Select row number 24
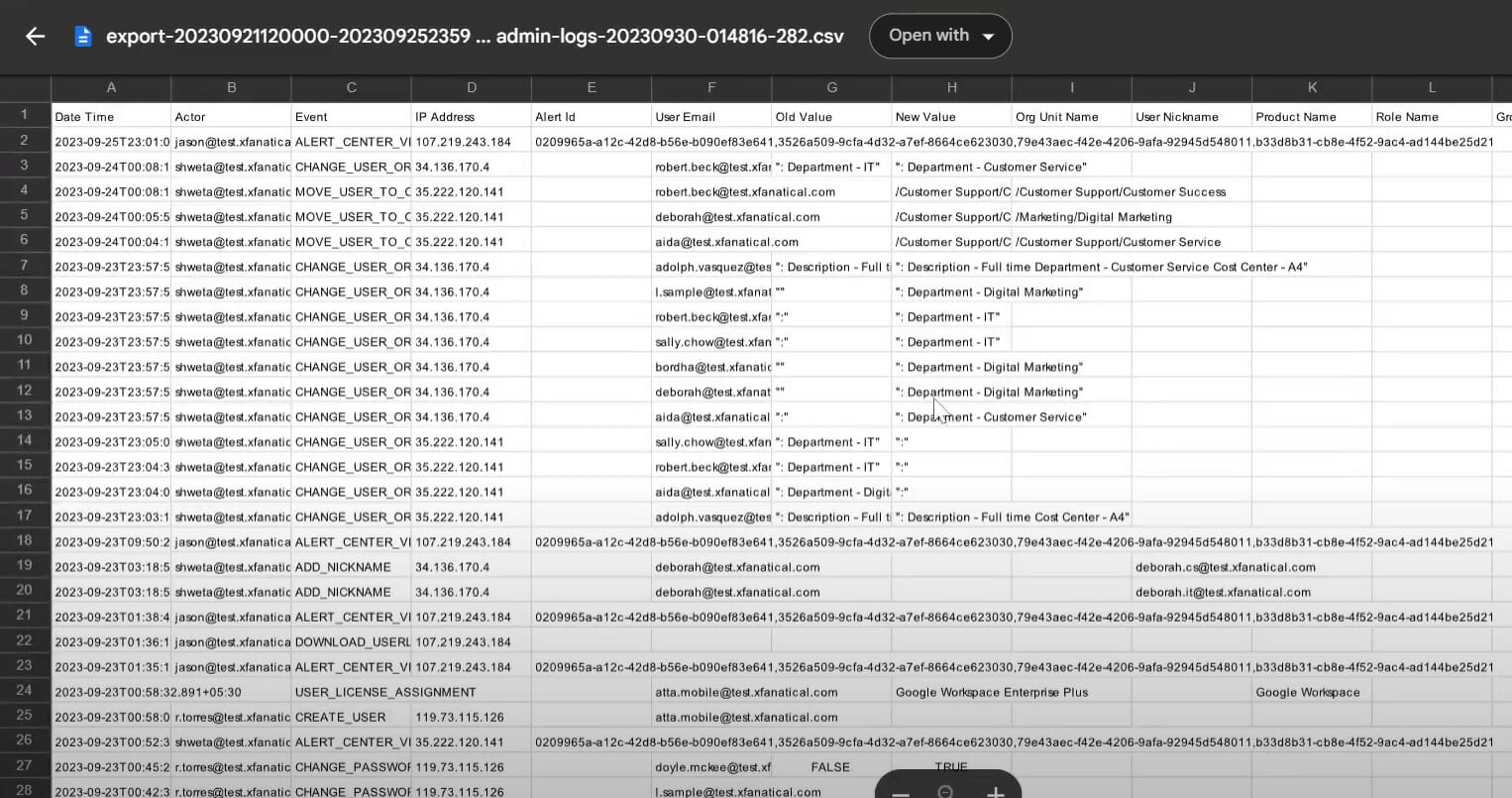1512x798 pixels. 25,691
